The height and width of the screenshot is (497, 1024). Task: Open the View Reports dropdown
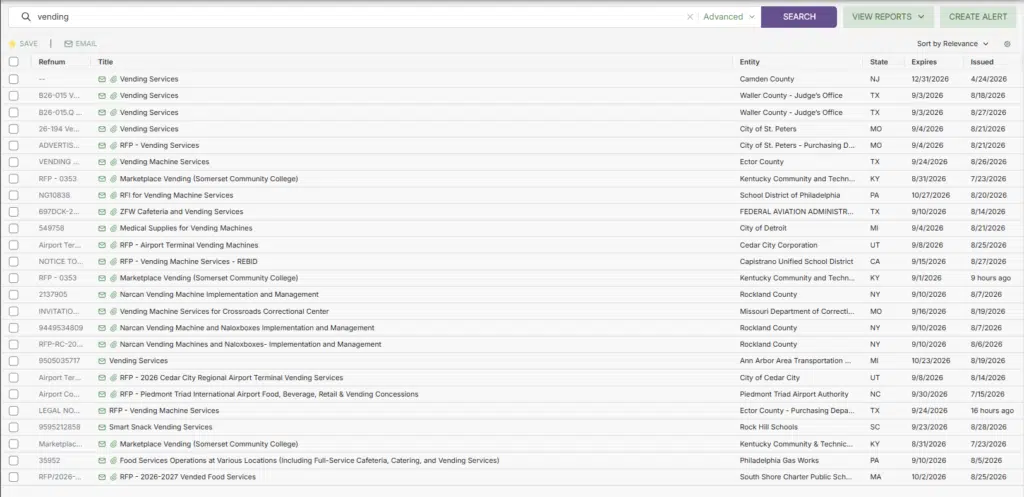pyautogui.click(x=888, y=17)
